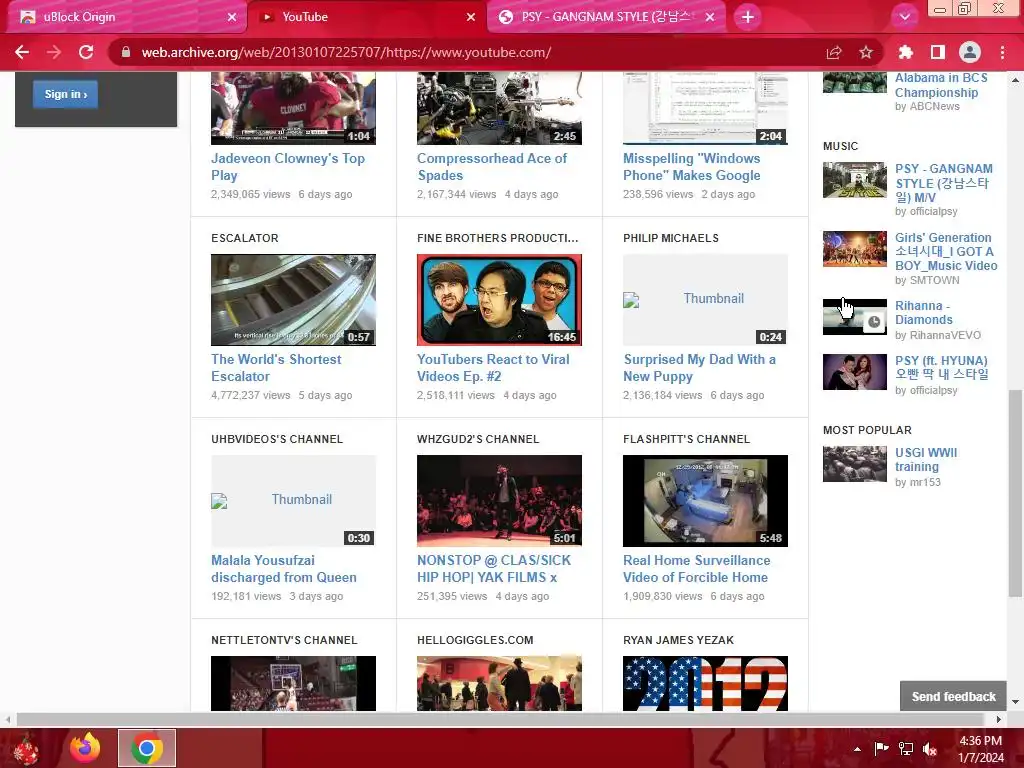Open NONSTOP @ CLAS/SICK HIP HOP link
The height and width of the screenshot is (768, 1024).
coord(494,569)
